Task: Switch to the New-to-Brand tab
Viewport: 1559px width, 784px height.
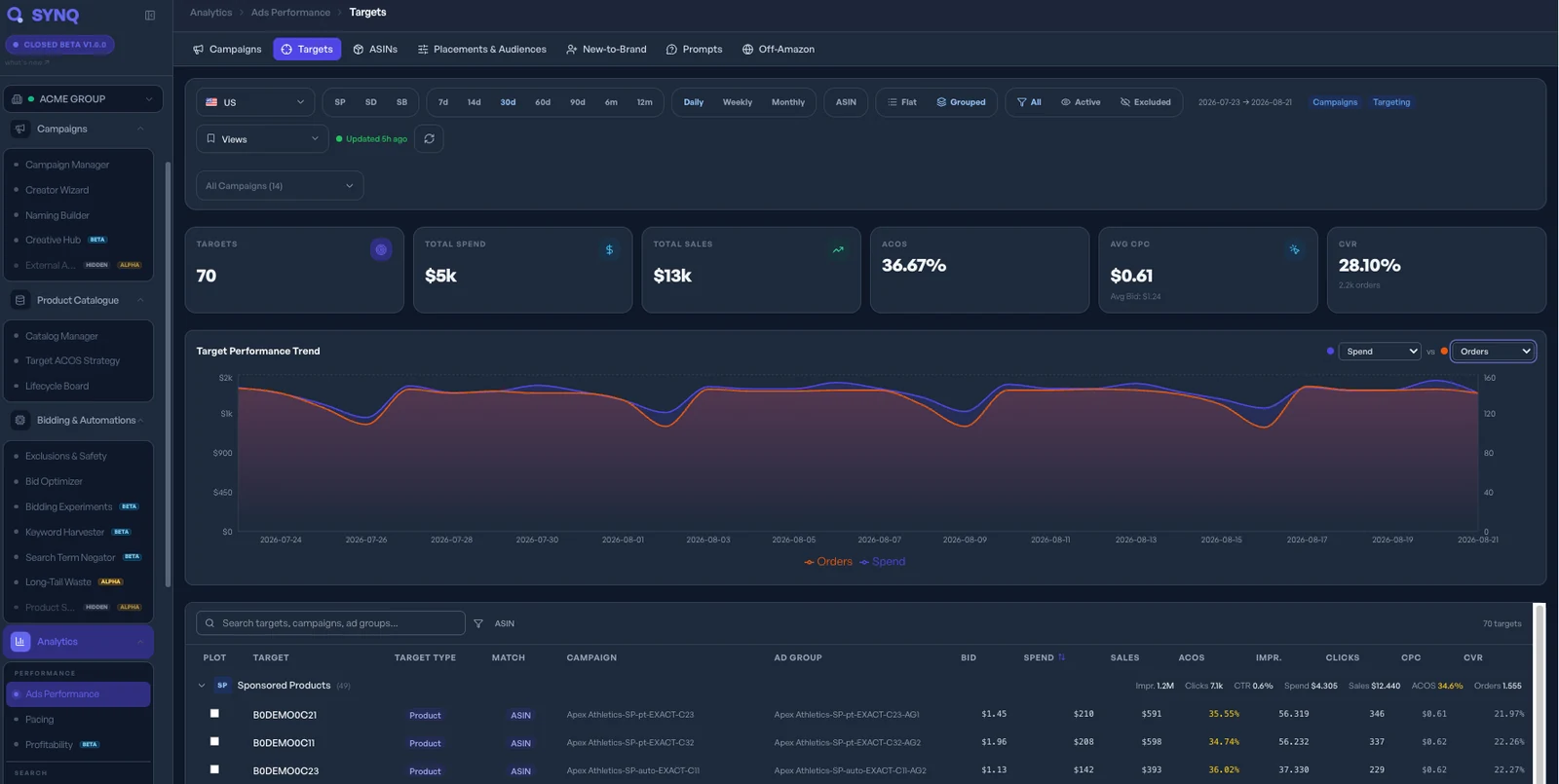Action: [606, 50]
